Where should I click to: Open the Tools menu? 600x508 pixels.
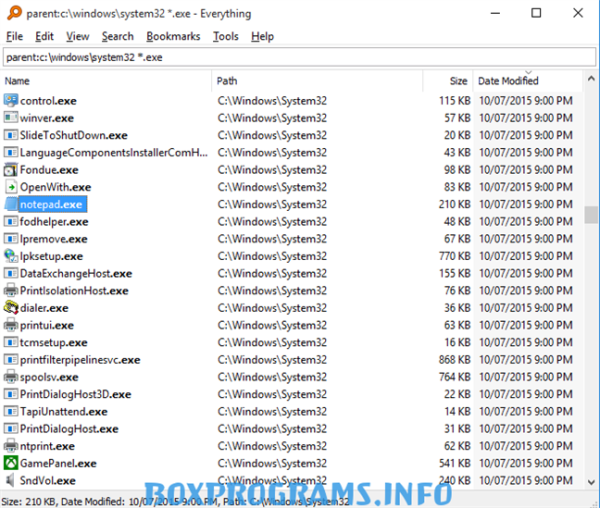[x=225, y=36]
